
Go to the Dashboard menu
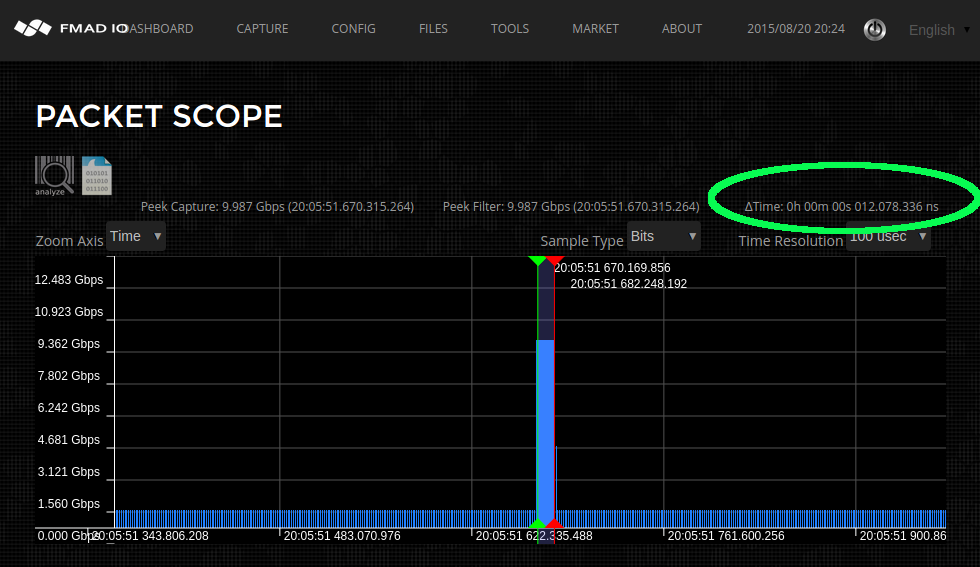162,29
